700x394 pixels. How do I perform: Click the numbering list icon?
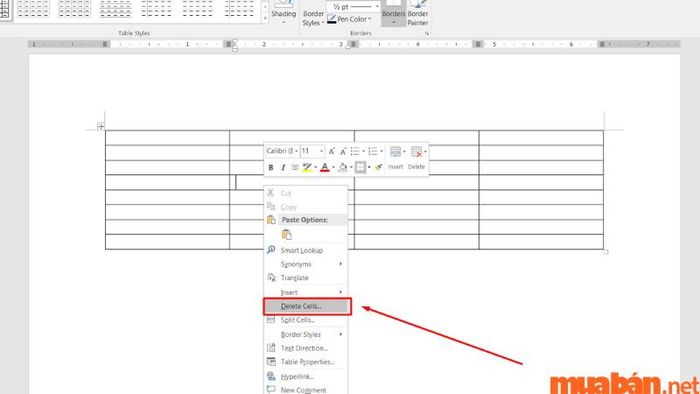(373, 151)
